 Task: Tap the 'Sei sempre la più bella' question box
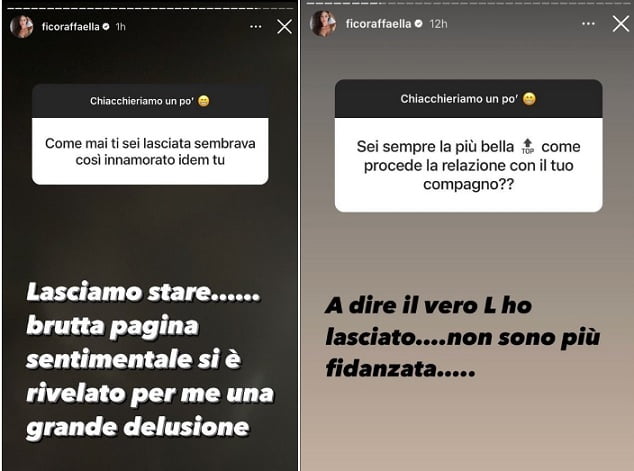468,165
